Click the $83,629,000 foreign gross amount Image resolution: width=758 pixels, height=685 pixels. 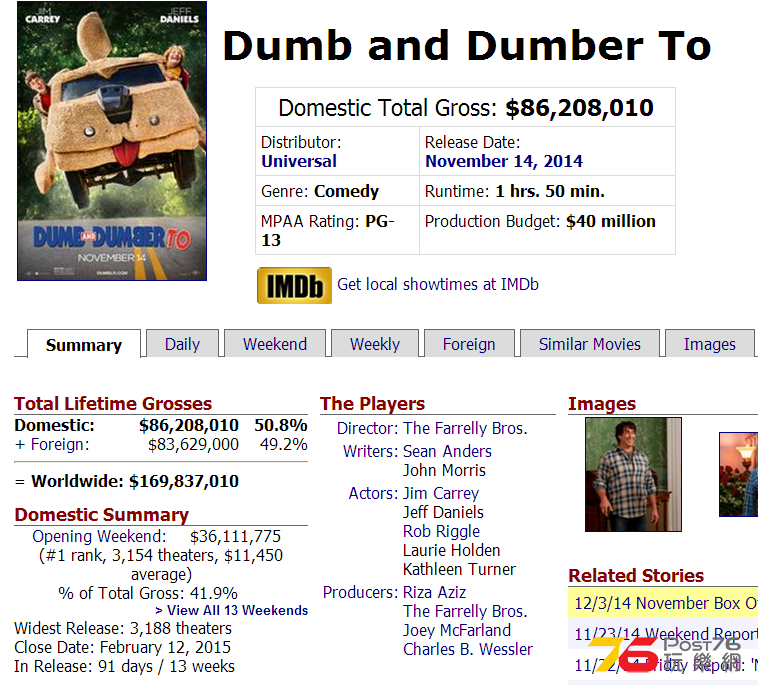[193, 444]
